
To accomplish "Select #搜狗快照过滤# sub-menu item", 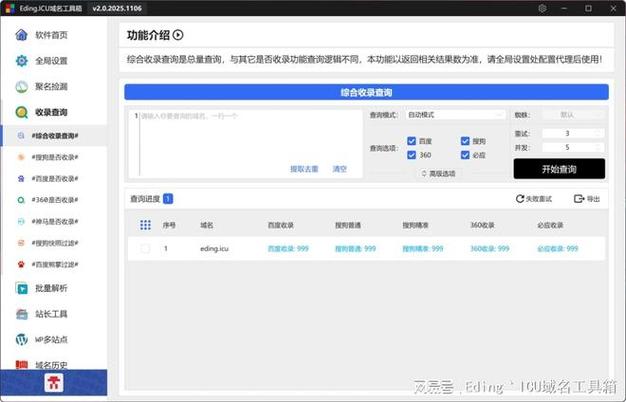I will click(x=55, y=243).
